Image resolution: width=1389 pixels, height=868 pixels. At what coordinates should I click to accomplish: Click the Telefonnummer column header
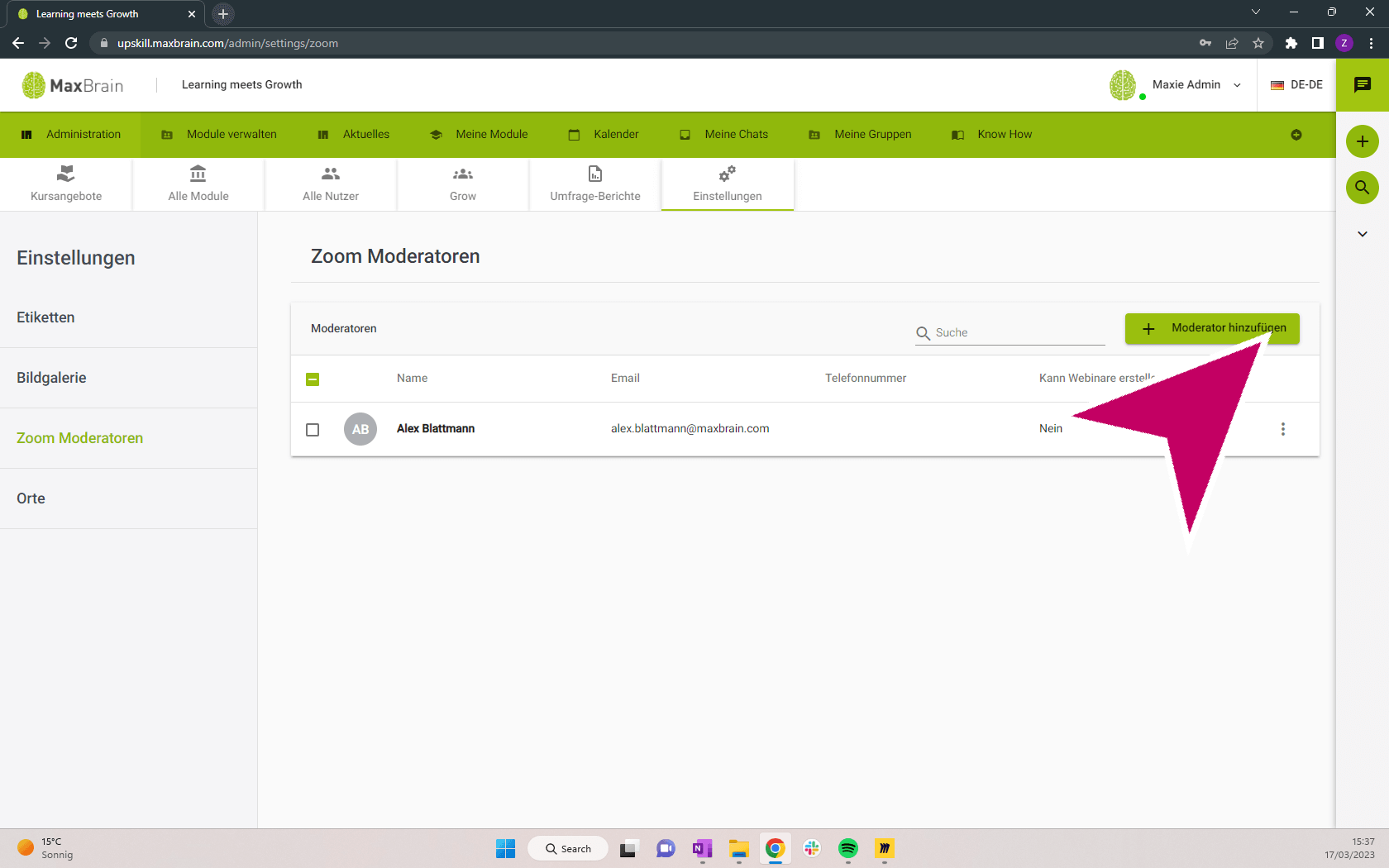point(866,378)
